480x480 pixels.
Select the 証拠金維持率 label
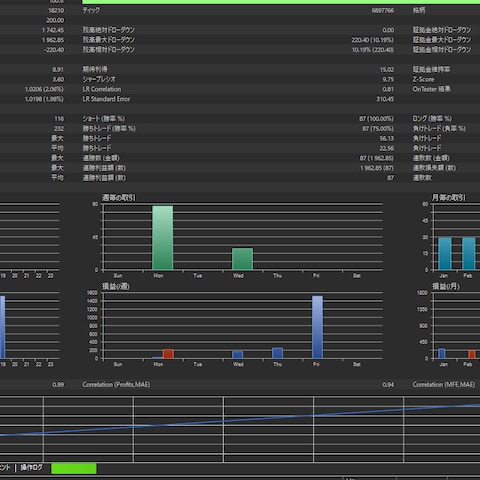tap(431, 69)
